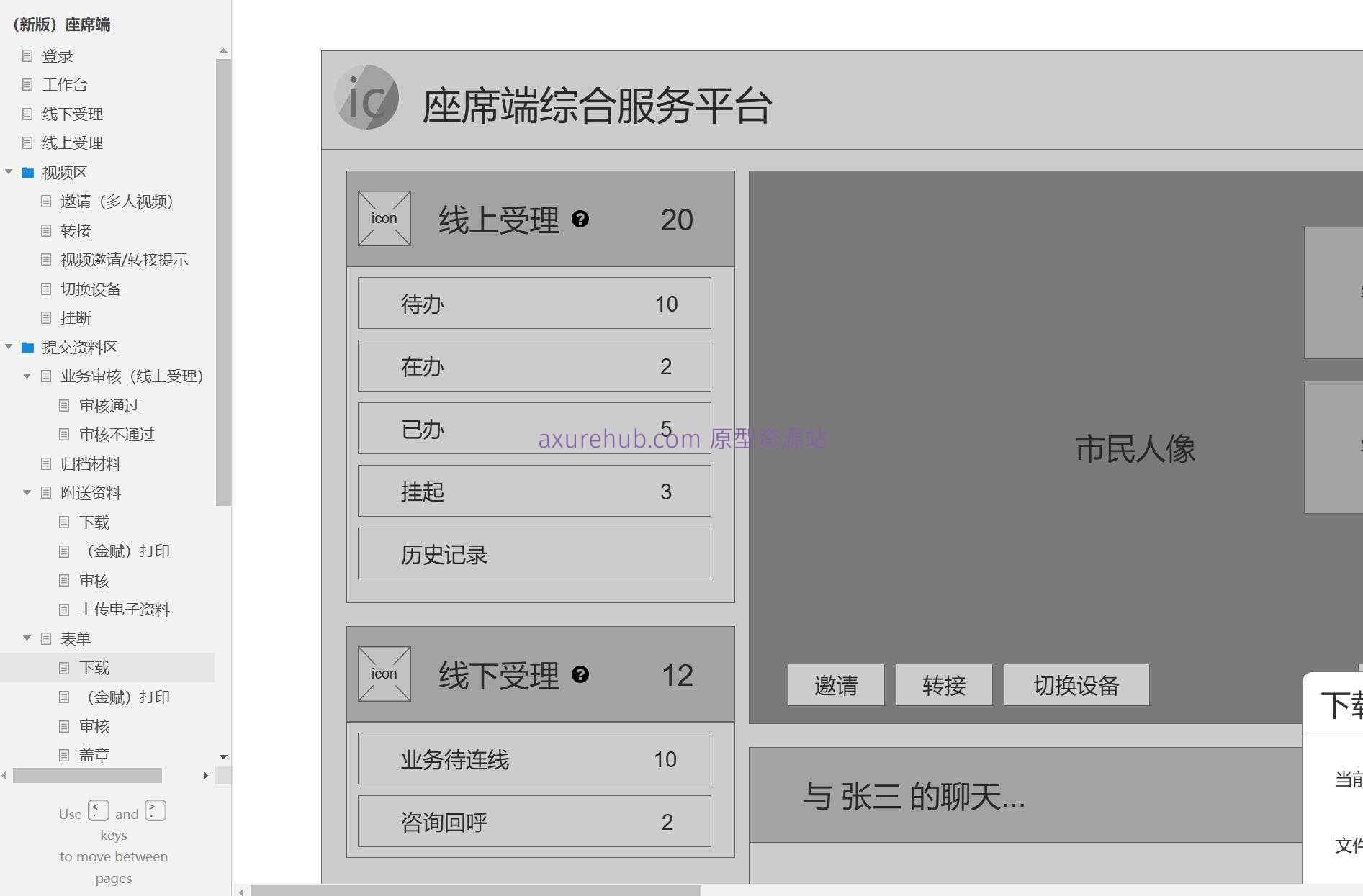Screen dimensions: 1363x896
Task: Click the icon placeholder beside 线上受理 header
Action: coord(384,218)
